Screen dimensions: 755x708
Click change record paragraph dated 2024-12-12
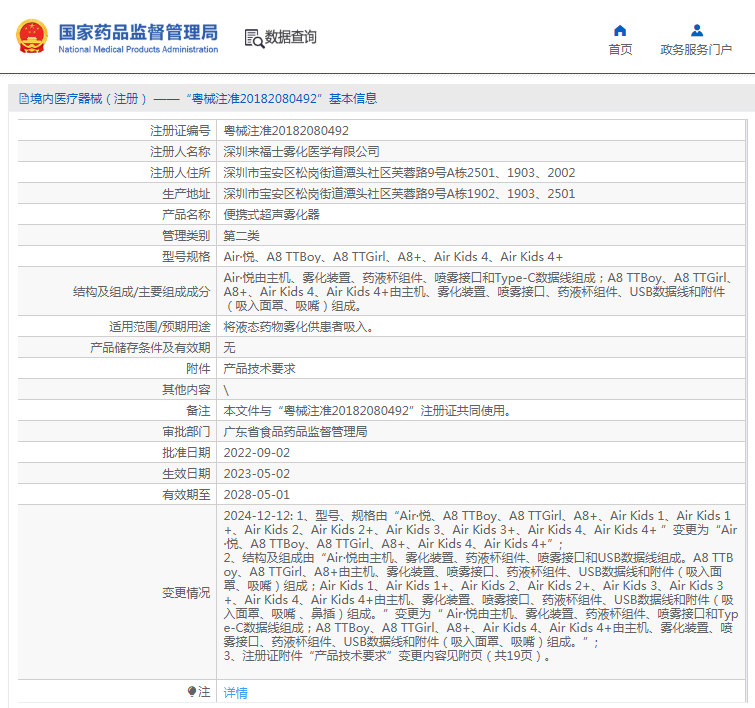tap(481, 586)
